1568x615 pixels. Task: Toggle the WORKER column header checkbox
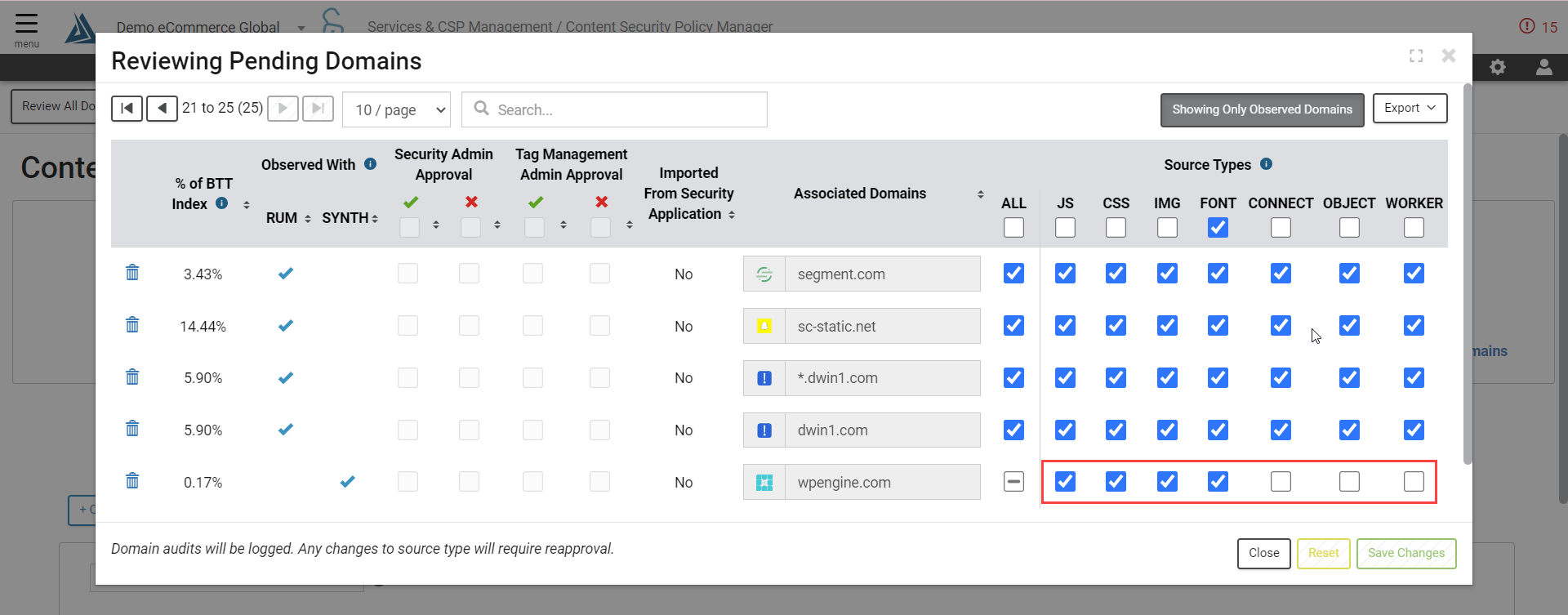(x=1414, y=228)
